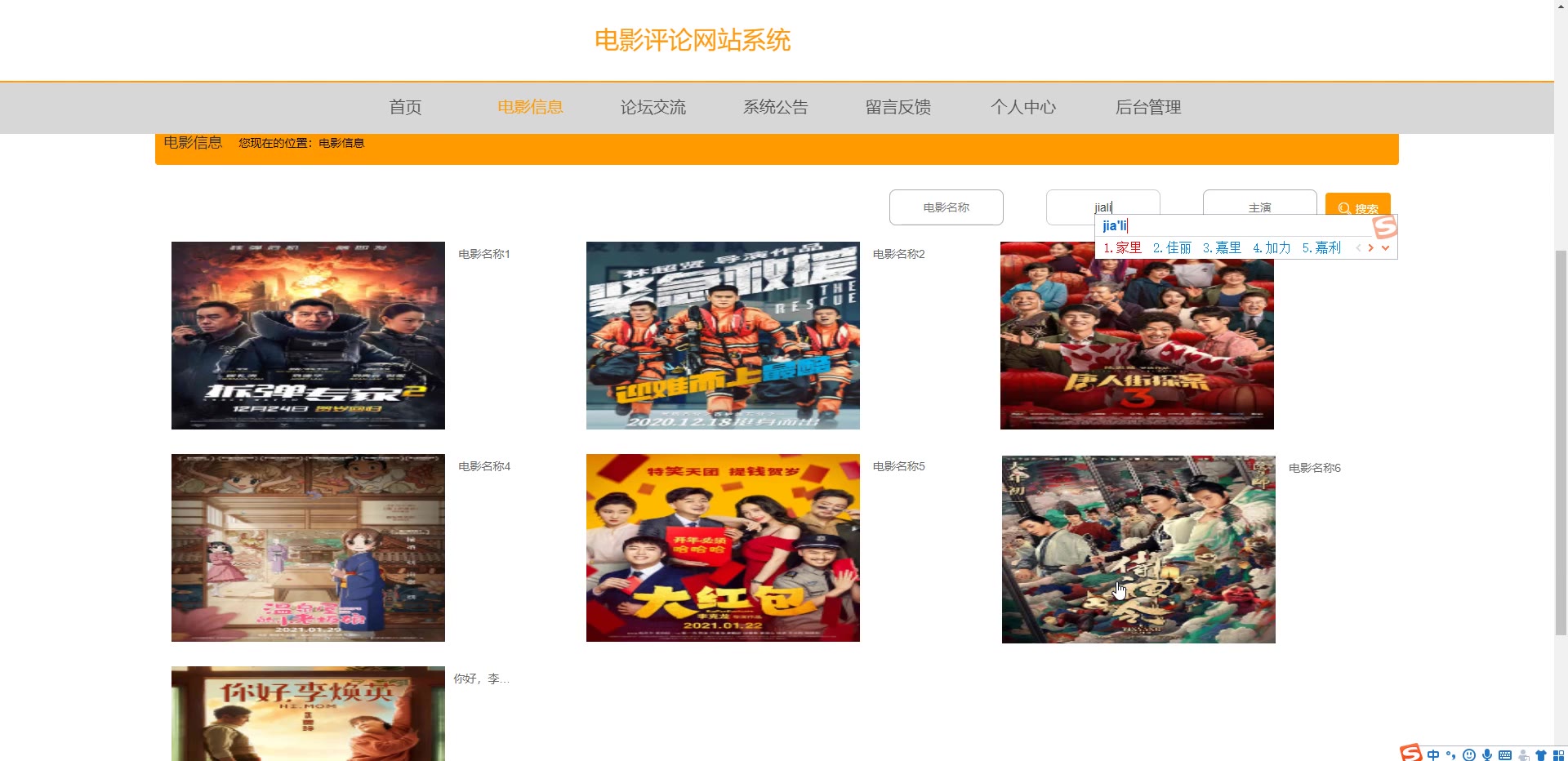Viewport: 1568px width, 761px height.
Task: Choose candidate 4 加力
Action: coord(1272,247)
